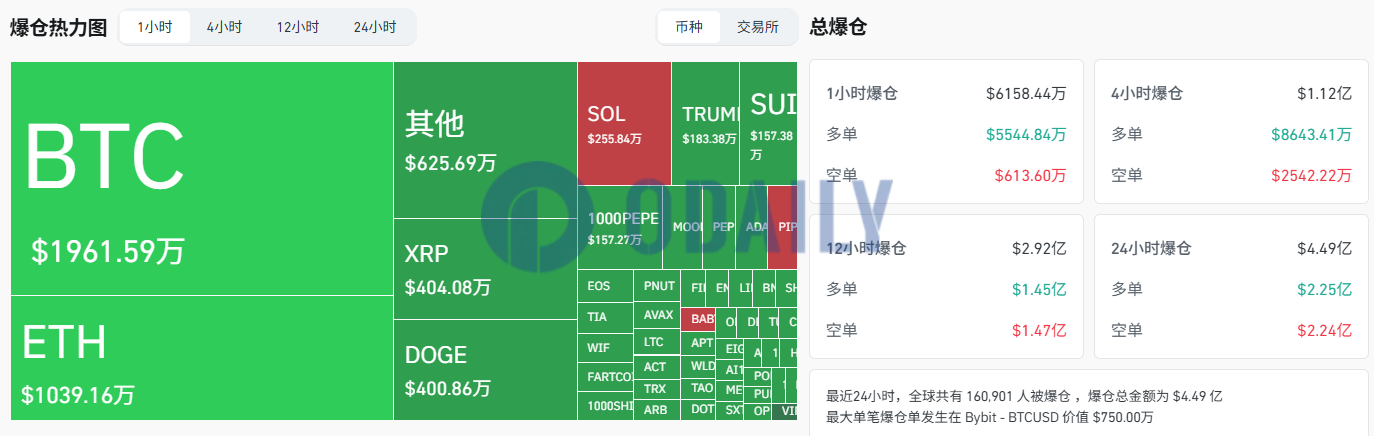Screen dimensions: 1374x436
Task: Choose the 币种 view toggle
Action: coord(689,27)
